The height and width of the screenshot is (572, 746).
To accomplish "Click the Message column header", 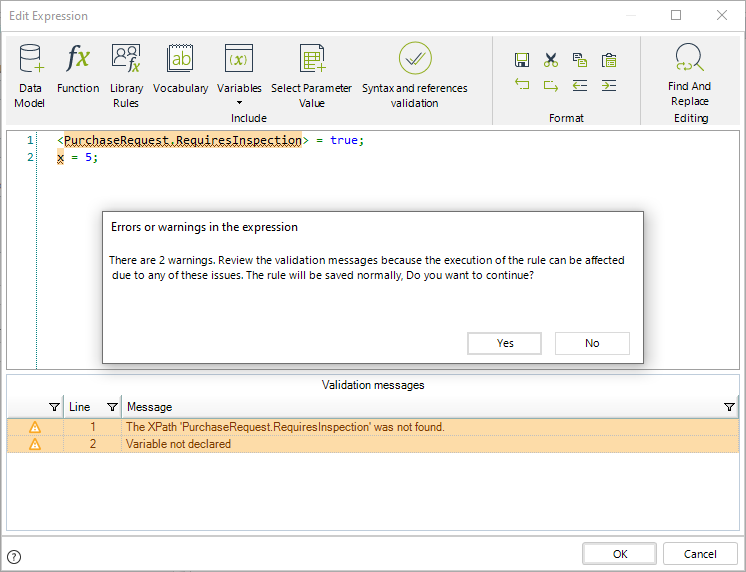I will [149, 407].
